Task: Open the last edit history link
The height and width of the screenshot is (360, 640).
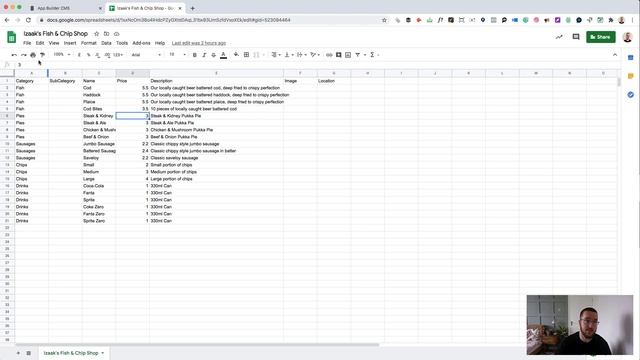Action: [199, 43]
